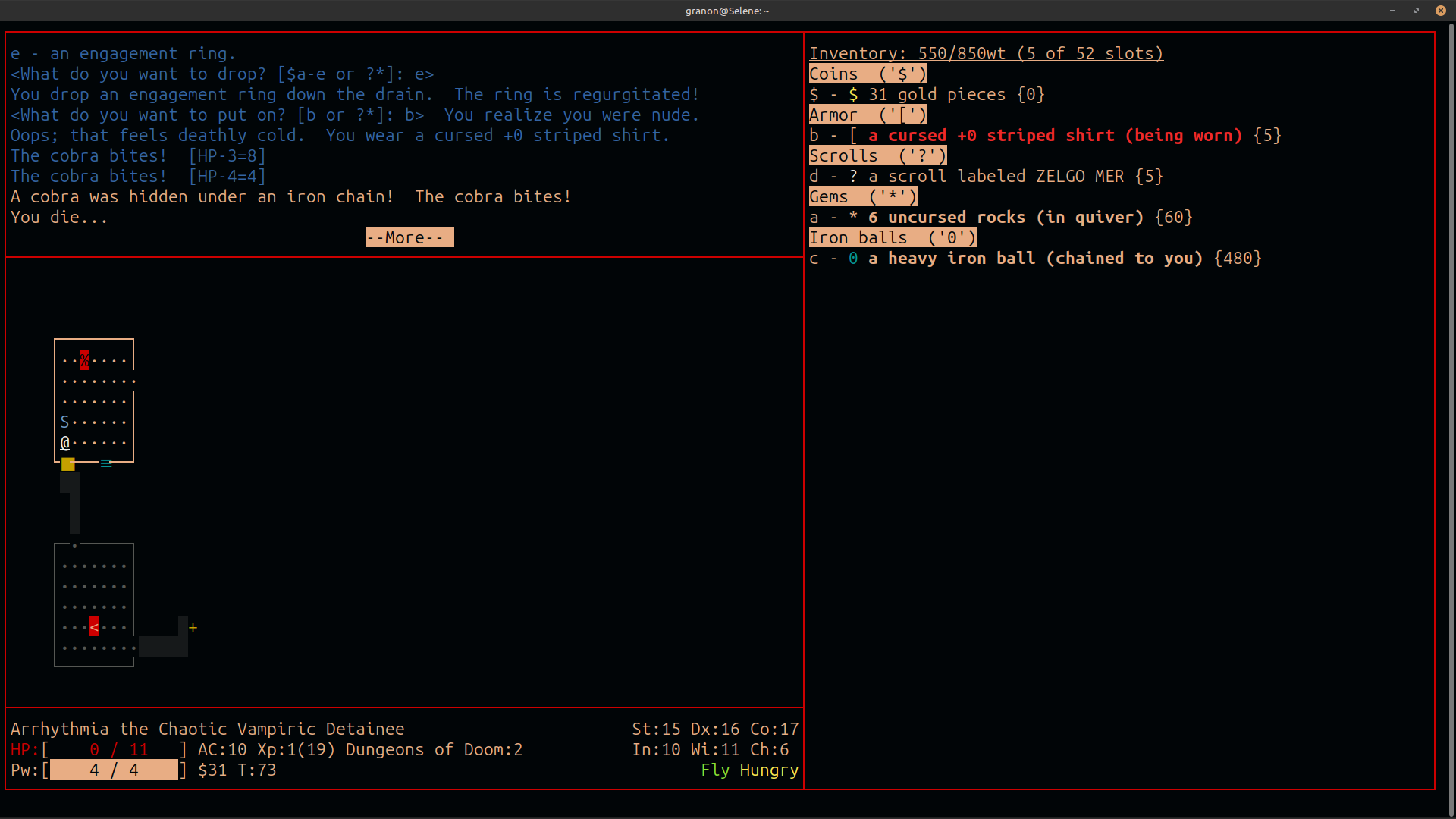The width and height of the screenshot is (1456, 819).
Task: Click the terminal vertical scrollbar
Action: 1451,419
